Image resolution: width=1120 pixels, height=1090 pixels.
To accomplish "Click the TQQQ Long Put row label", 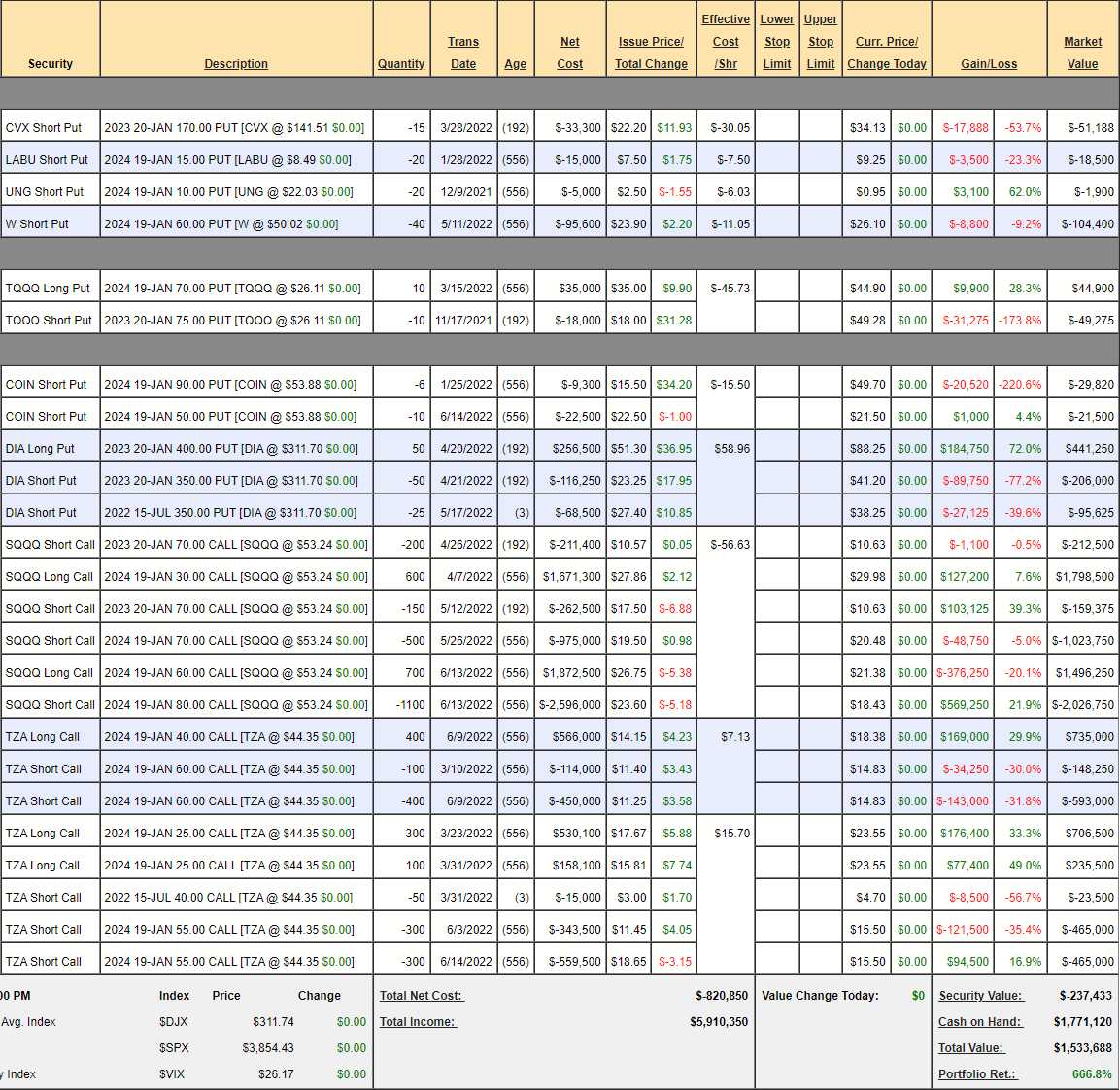I will pyautogui.click(x=48, y=289).
